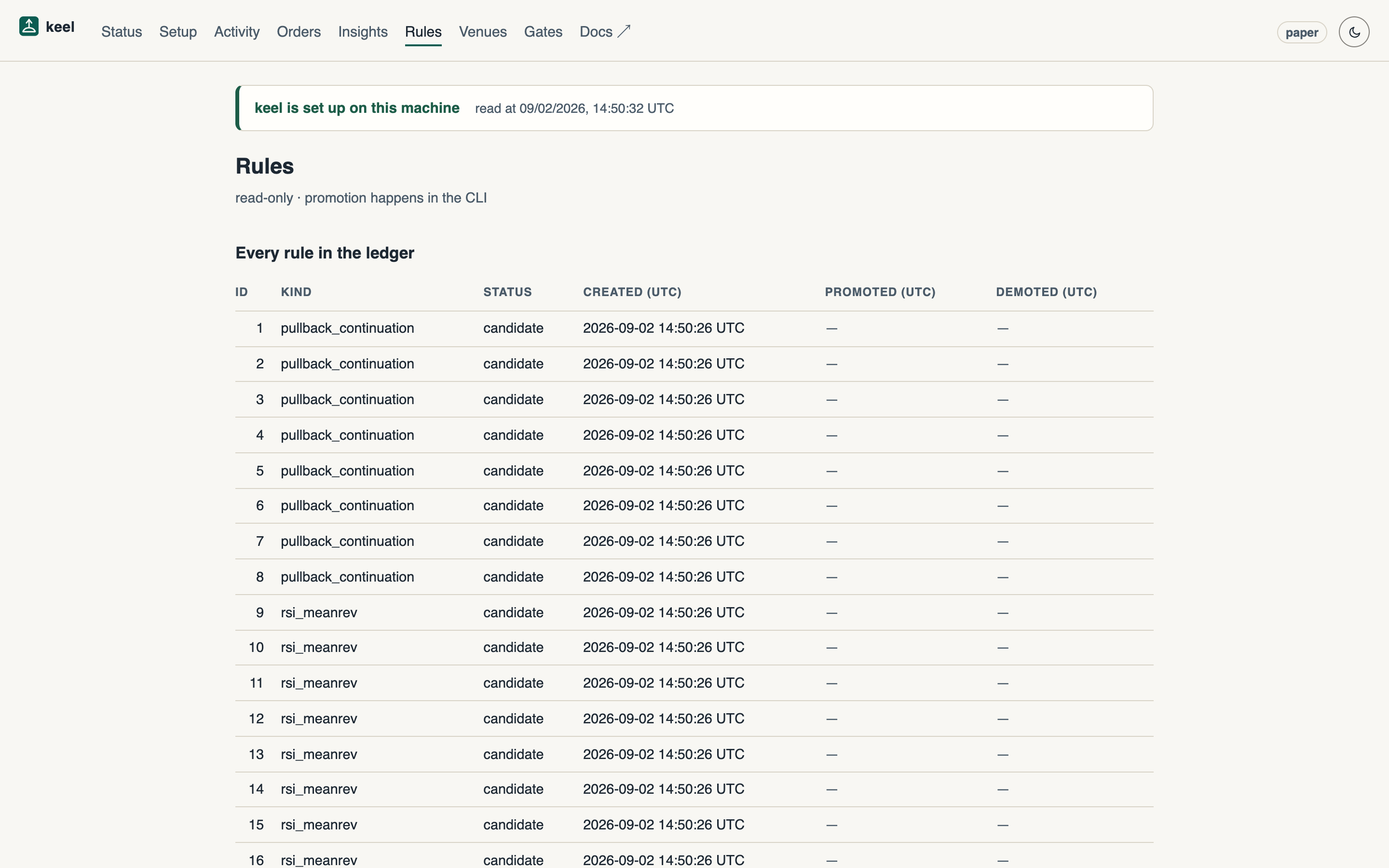Viewport: 1389px width, 868px height.
Task: Open the Status tab
Action: click(122, 32)
